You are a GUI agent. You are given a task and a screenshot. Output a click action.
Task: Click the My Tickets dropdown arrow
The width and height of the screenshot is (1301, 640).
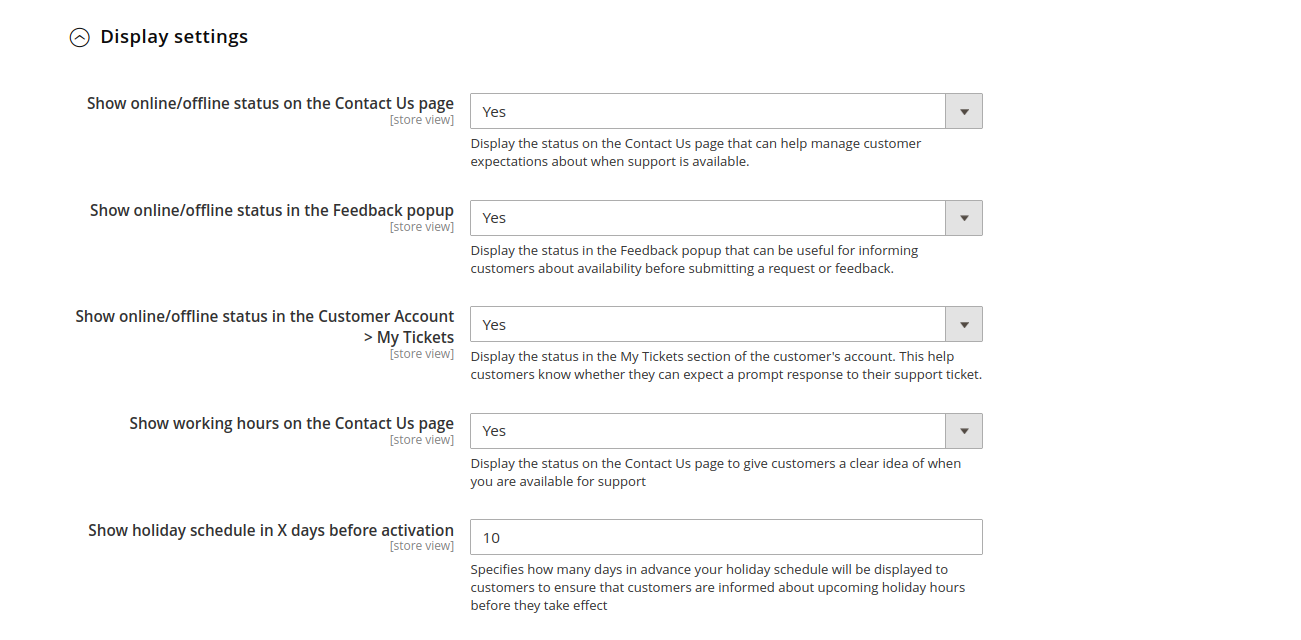click(963, 324)
